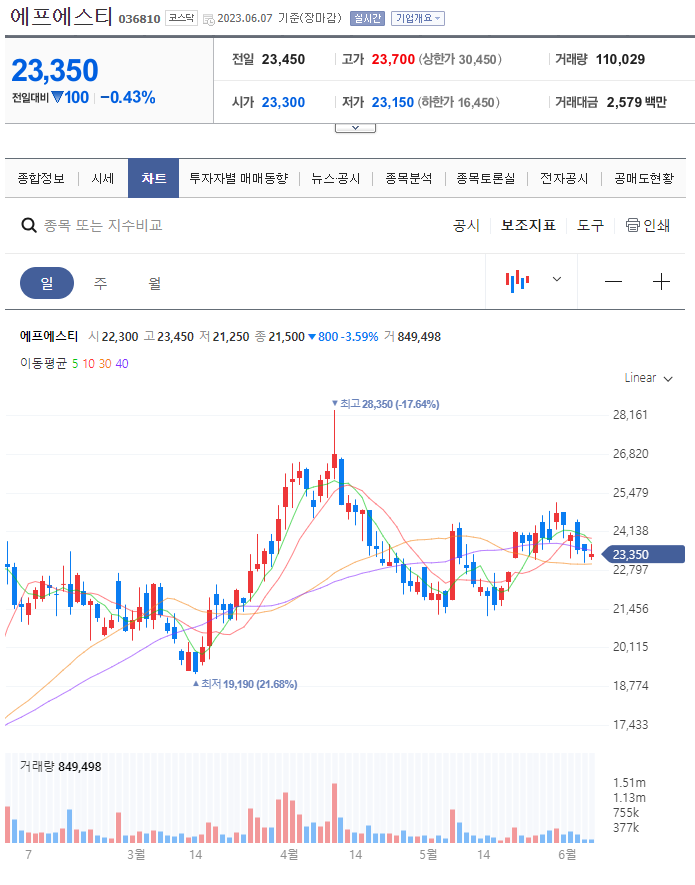This screenshot has height=885, width=695.
Task: Zoom in the chart with plus
Action: tap(661, 282)
